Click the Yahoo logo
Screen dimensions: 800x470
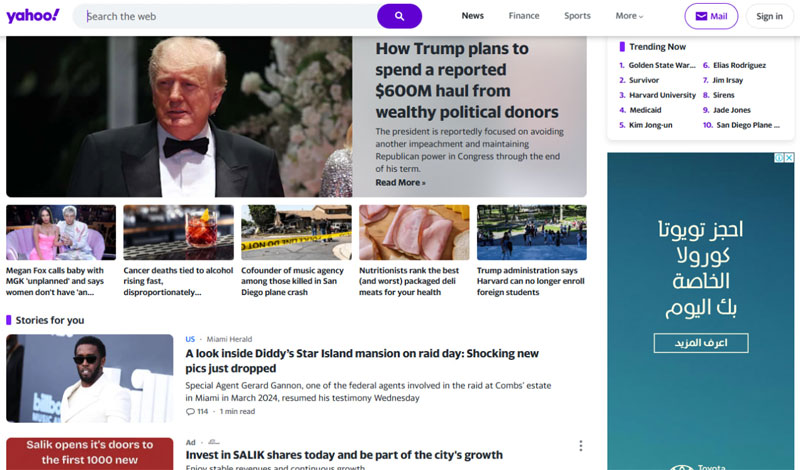[x=33, y=16]
